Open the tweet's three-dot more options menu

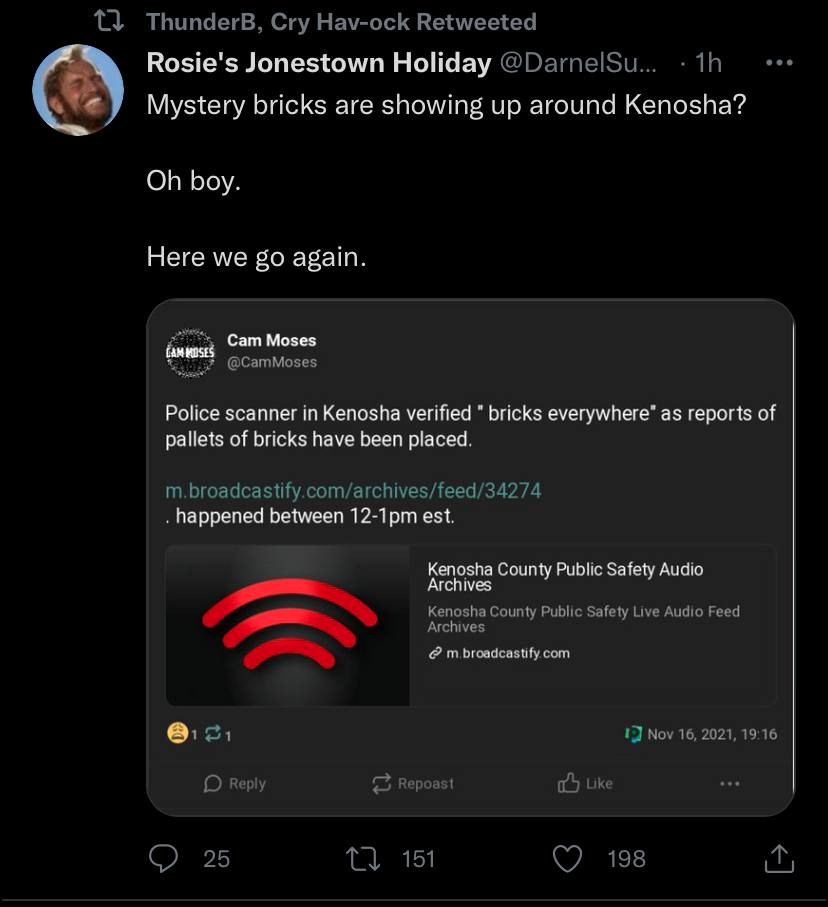point(779,63)
